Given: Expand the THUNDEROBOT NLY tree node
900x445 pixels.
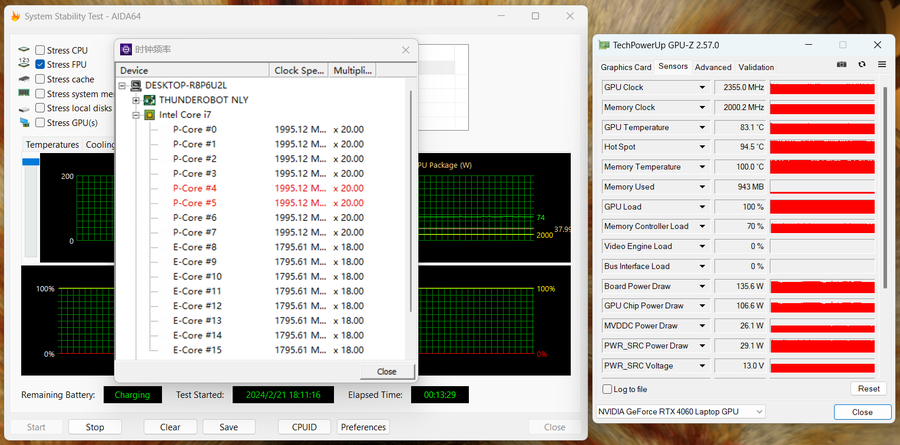Looking at the screenshot, I should [x=136, y=100].
